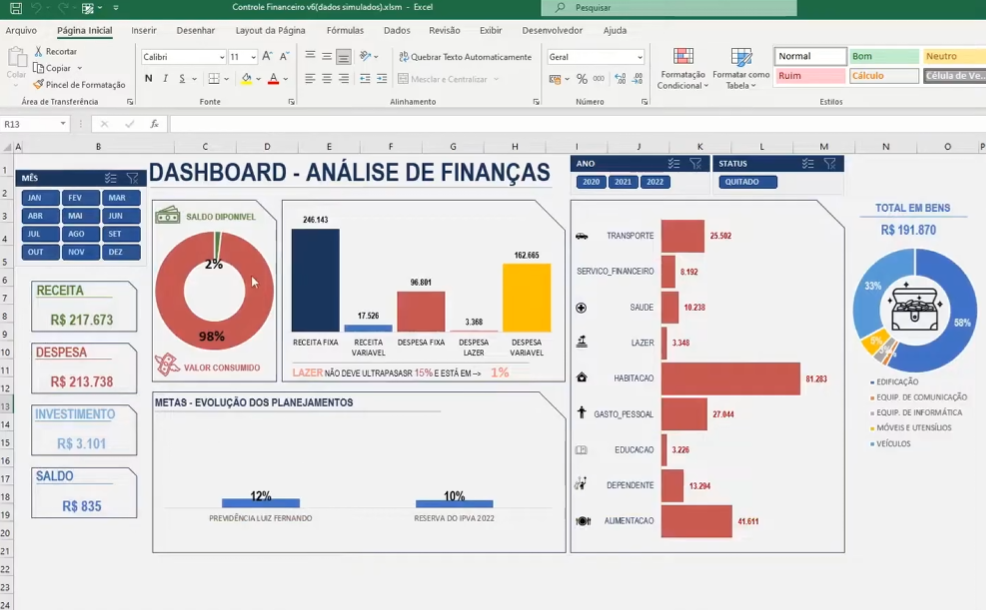
Task: Open Formatação Condicional in the ribbon
Action: pos(681,68)
